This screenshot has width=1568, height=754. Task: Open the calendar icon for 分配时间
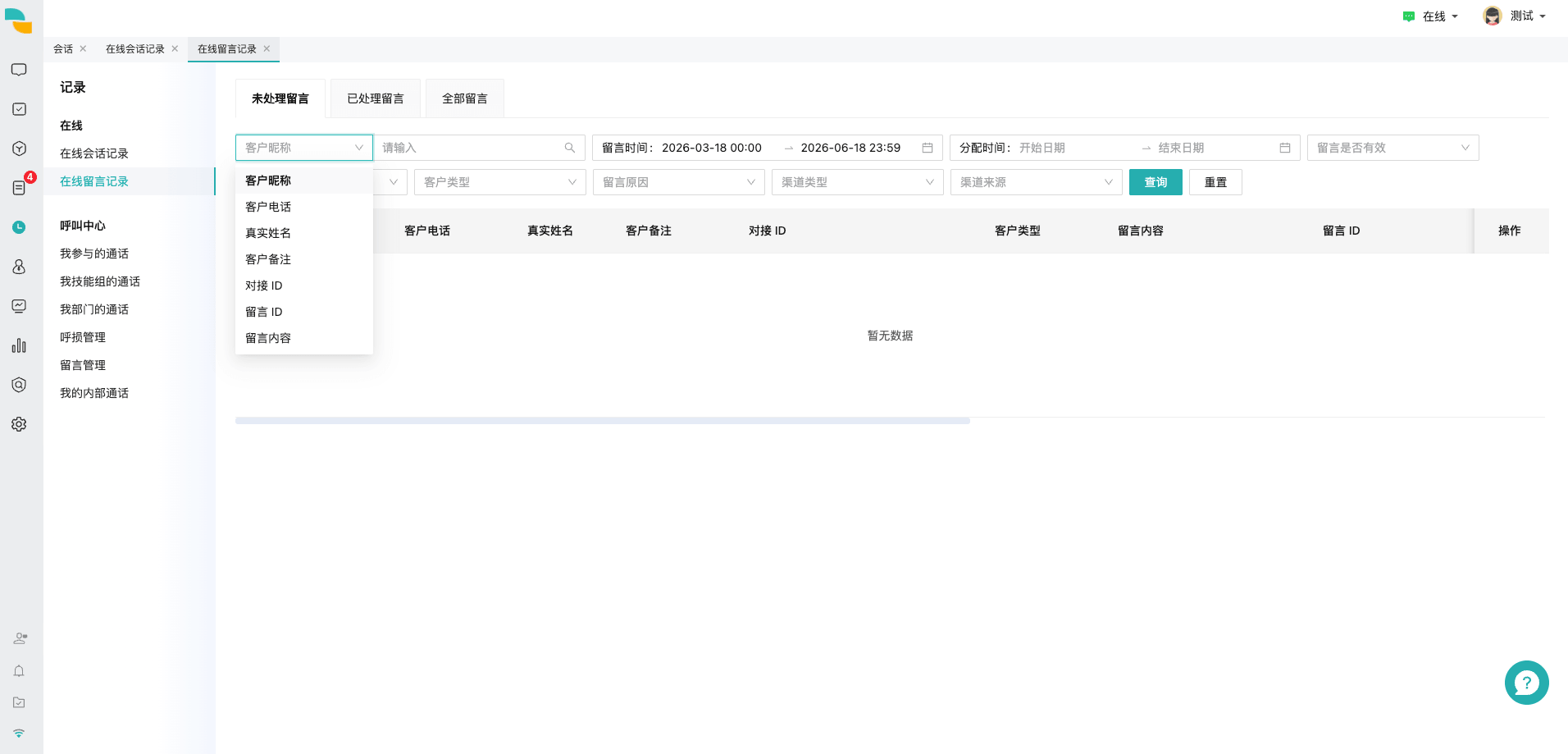(x=1285, y=148)
